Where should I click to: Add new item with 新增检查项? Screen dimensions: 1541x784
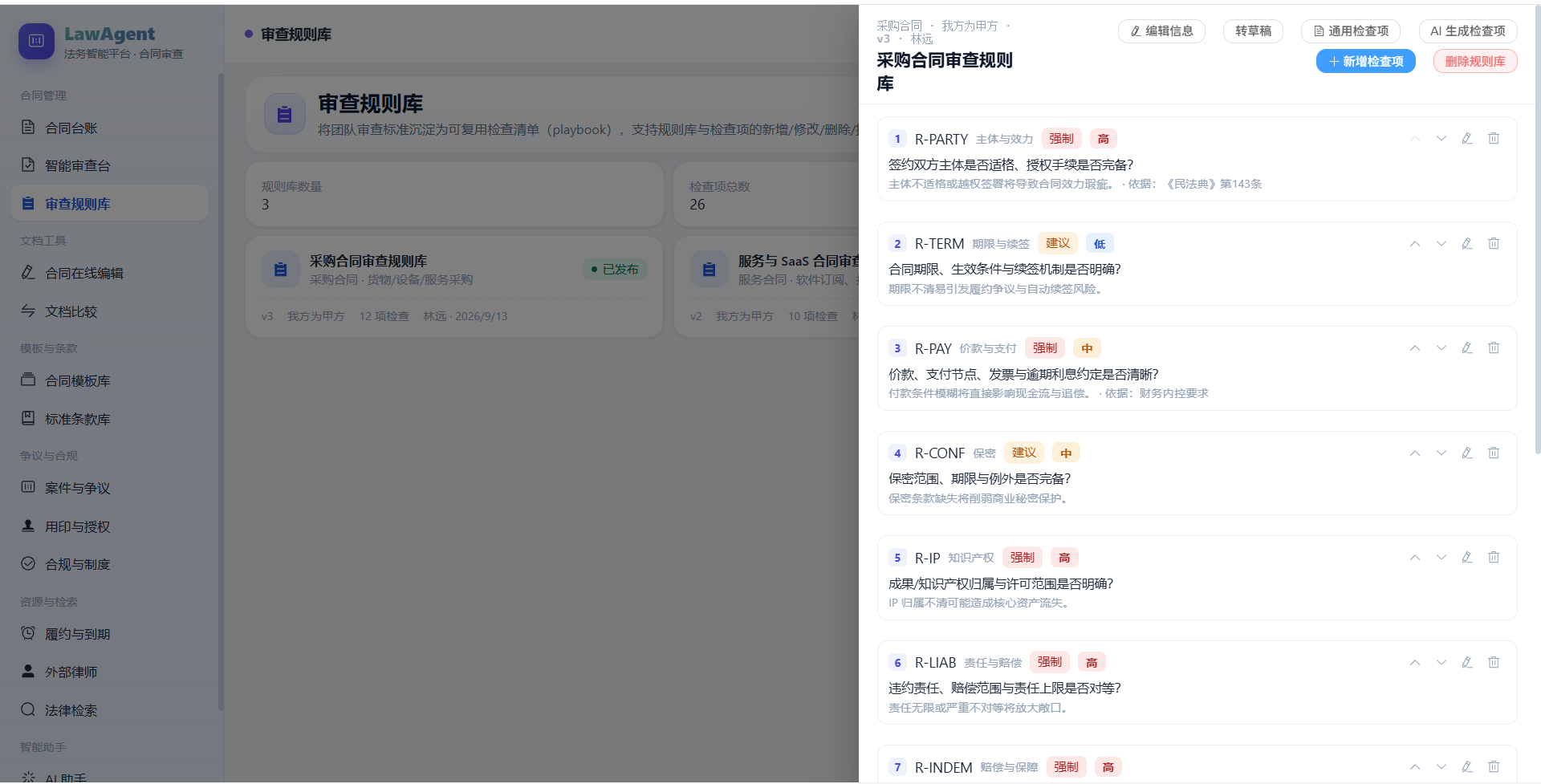1366,62
